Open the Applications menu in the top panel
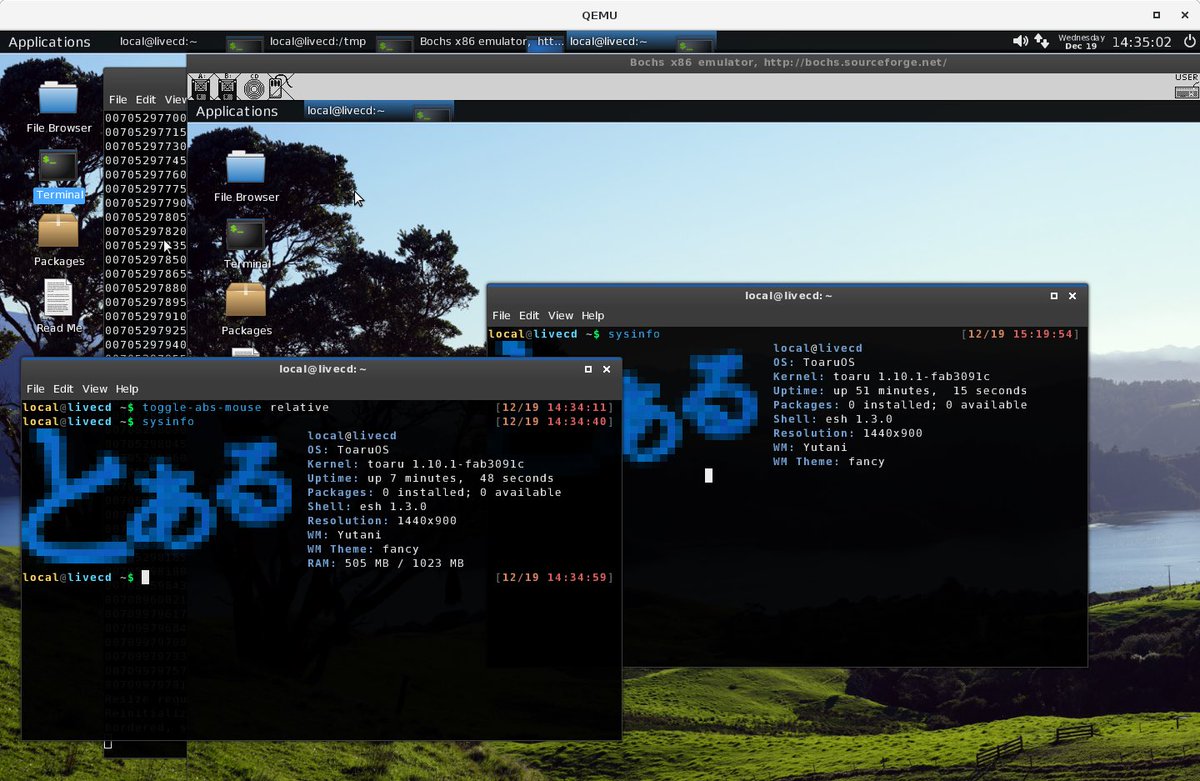The width and height of the screenshot is (1200, 781). click(49, 42)
